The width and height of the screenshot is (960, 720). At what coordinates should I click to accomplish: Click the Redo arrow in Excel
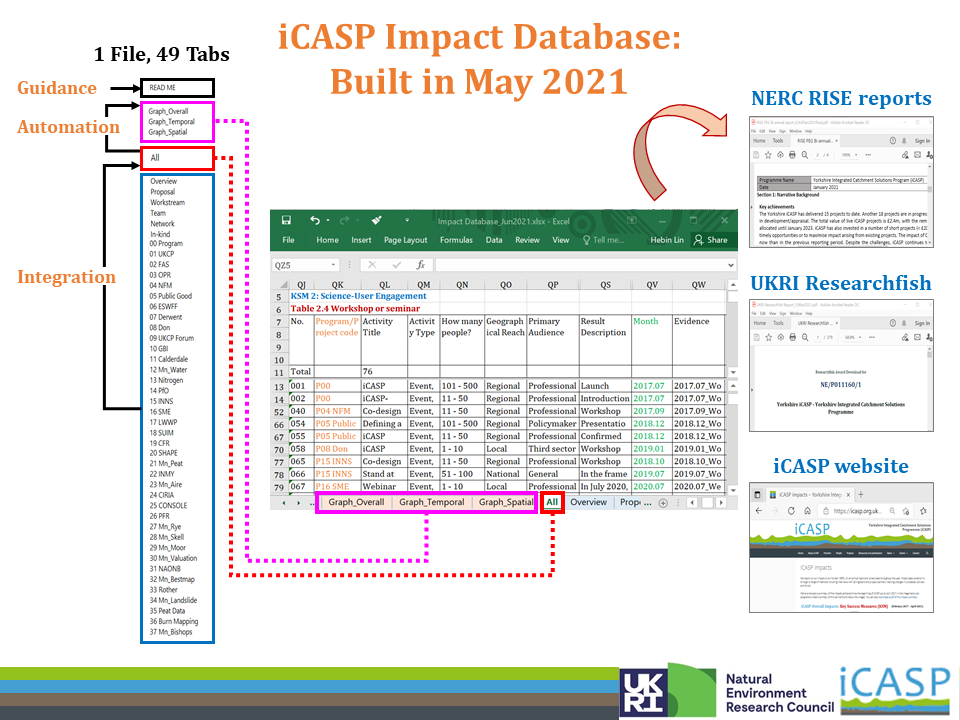(344, 220)
